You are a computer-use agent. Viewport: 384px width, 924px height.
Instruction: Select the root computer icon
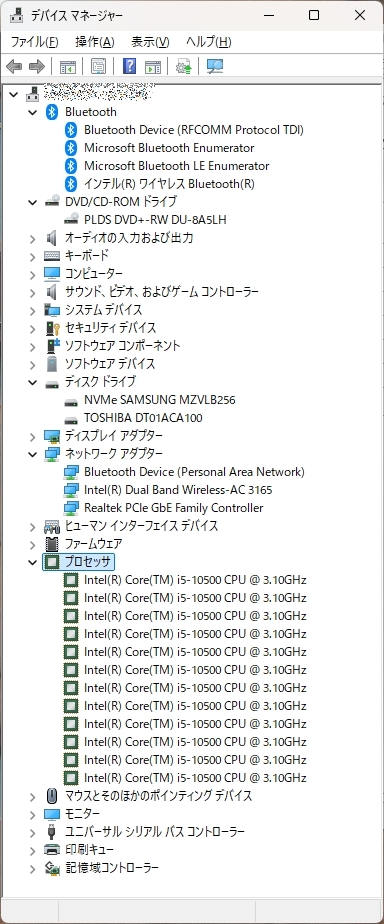33,93
